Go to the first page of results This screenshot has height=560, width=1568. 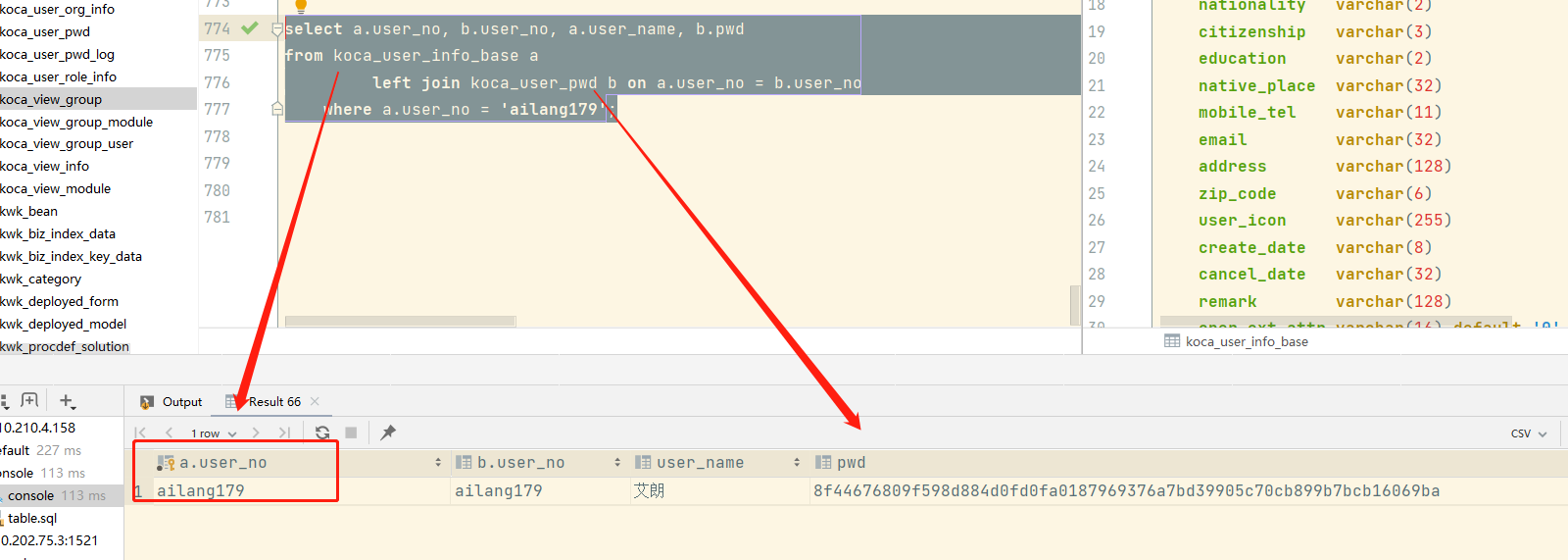pyautogui.click(x=140, y=433)
